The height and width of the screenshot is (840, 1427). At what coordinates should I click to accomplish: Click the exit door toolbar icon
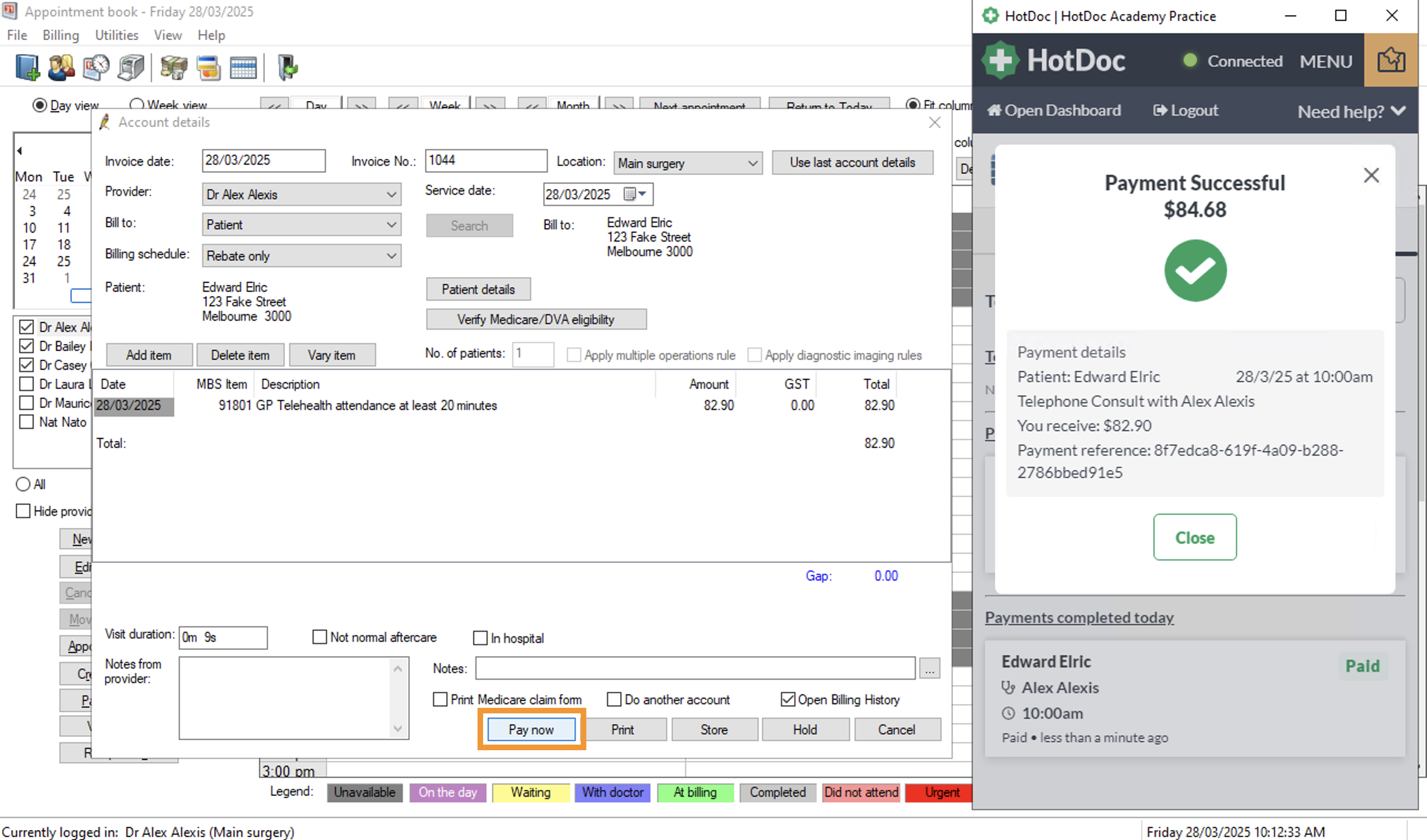[288, 67]
